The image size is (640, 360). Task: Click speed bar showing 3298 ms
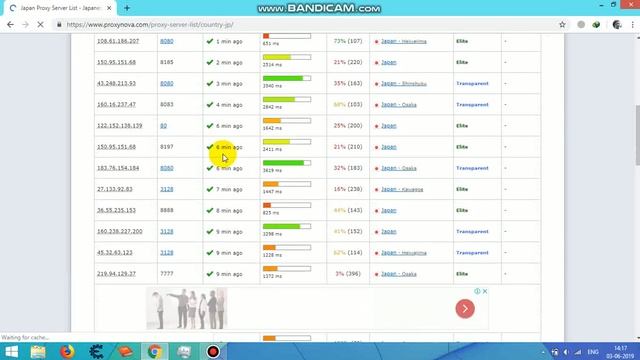point(287,227)
